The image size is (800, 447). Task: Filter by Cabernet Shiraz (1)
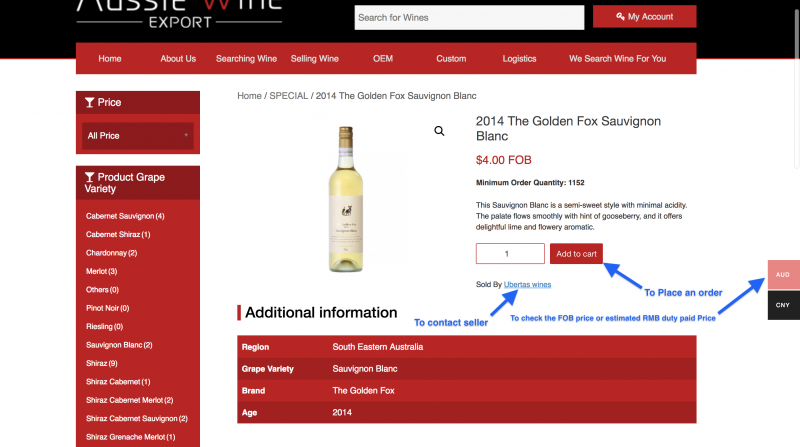(118, 235)
